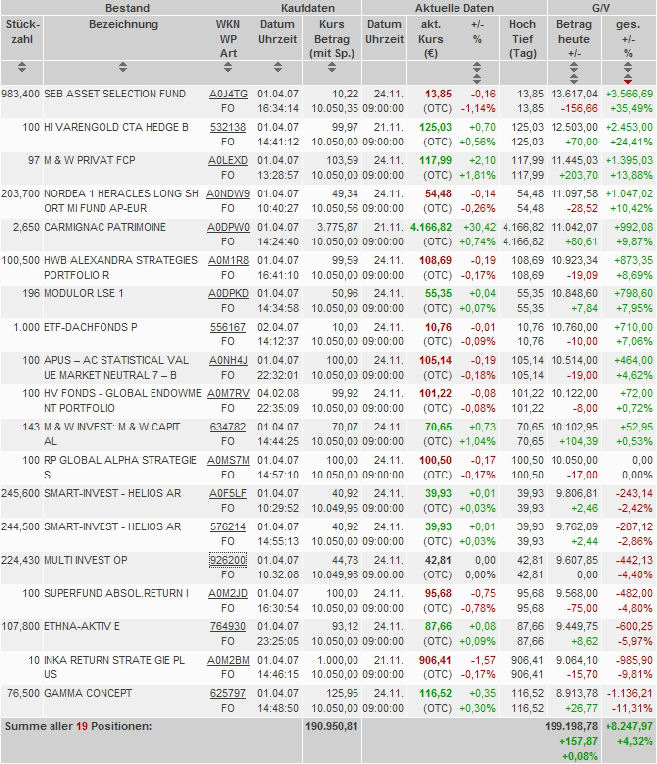This screenshot has height=764, width=657.
Task: Click the Hoch Tief (Tag) column header
Action: (522, 38)
